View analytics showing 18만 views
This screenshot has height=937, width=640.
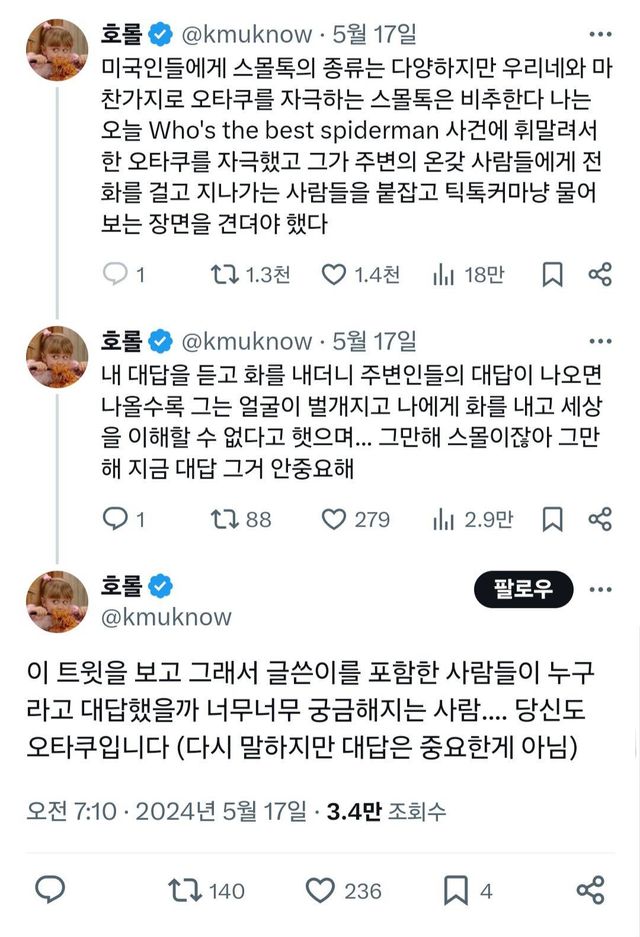[x=444, y=275]
